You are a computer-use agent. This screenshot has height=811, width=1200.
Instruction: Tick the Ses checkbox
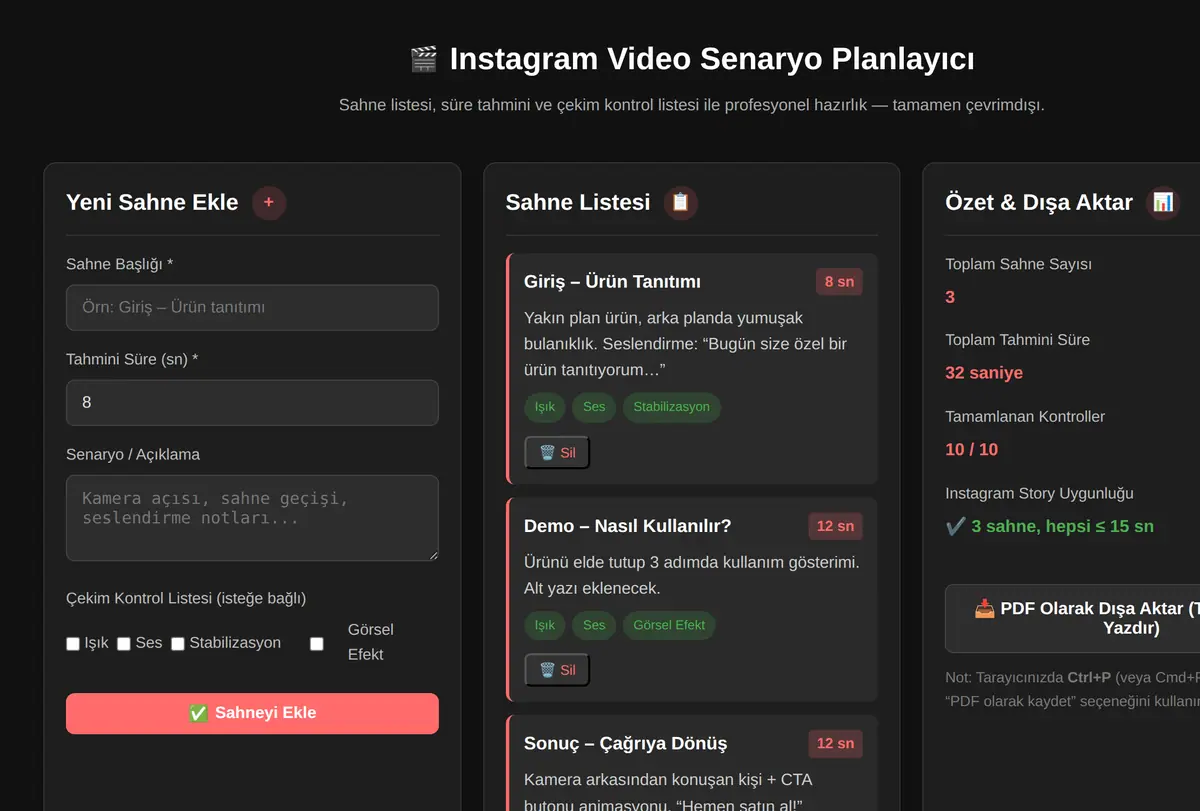(124, 644)
